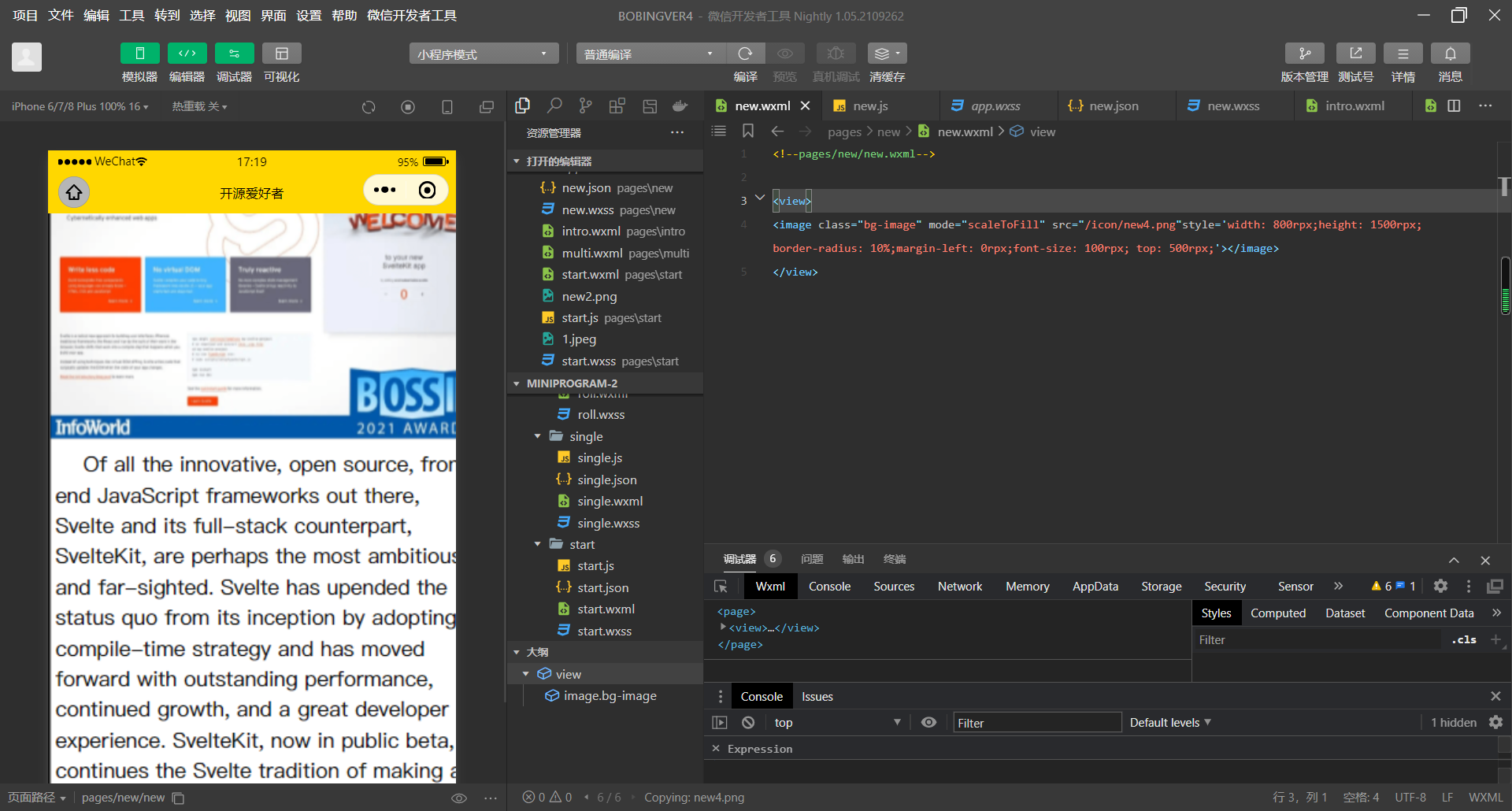This screenshot has width=1512, height=811.
Task: Open start.wxml in the file tree
Action: pos(606,609)
